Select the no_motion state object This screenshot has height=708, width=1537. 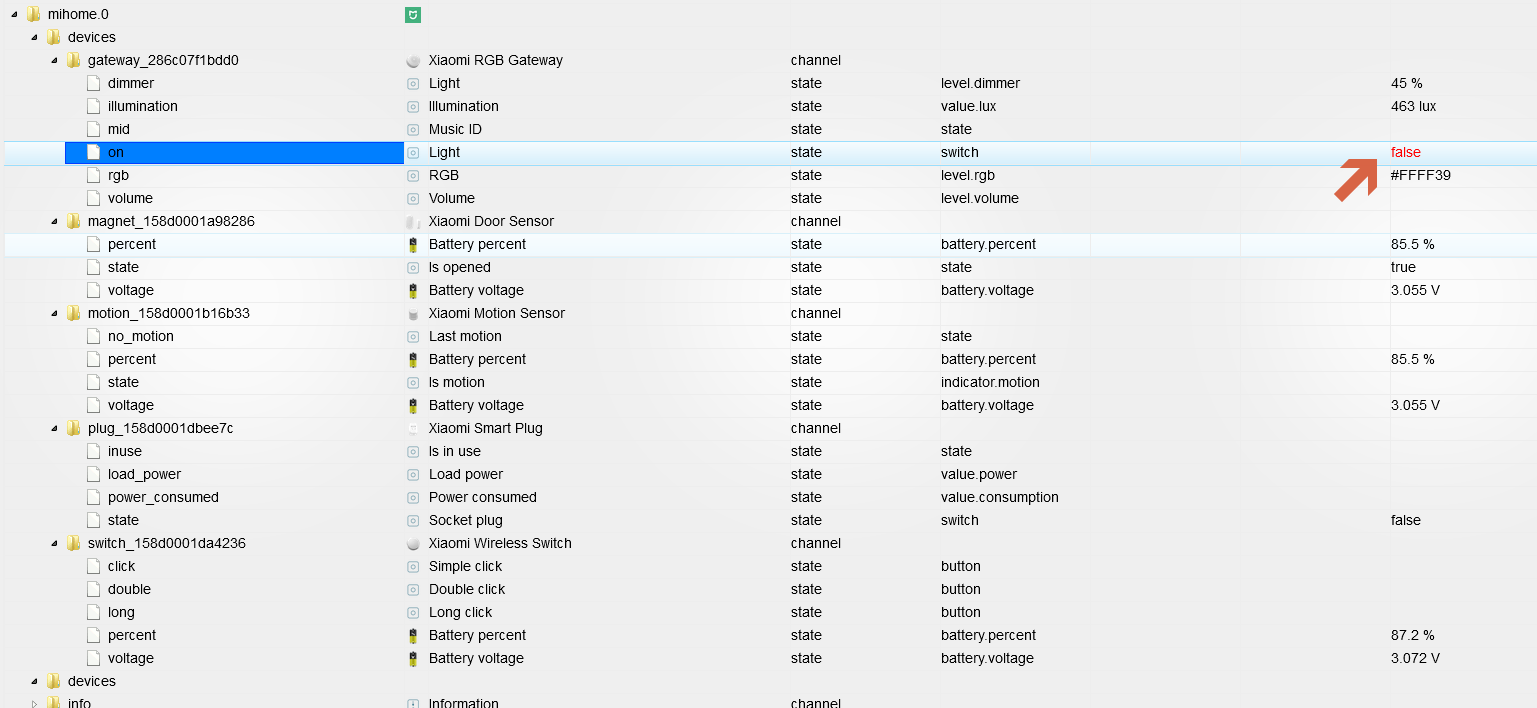coord(141,336)
